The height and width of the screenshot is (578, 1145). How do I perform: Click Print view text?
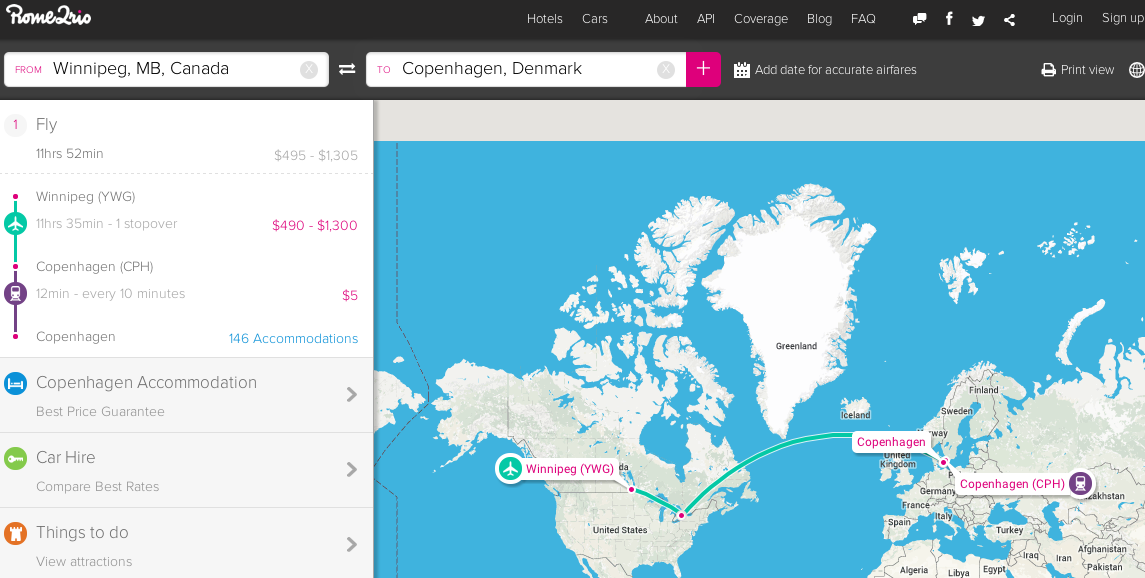(1087, 70)
